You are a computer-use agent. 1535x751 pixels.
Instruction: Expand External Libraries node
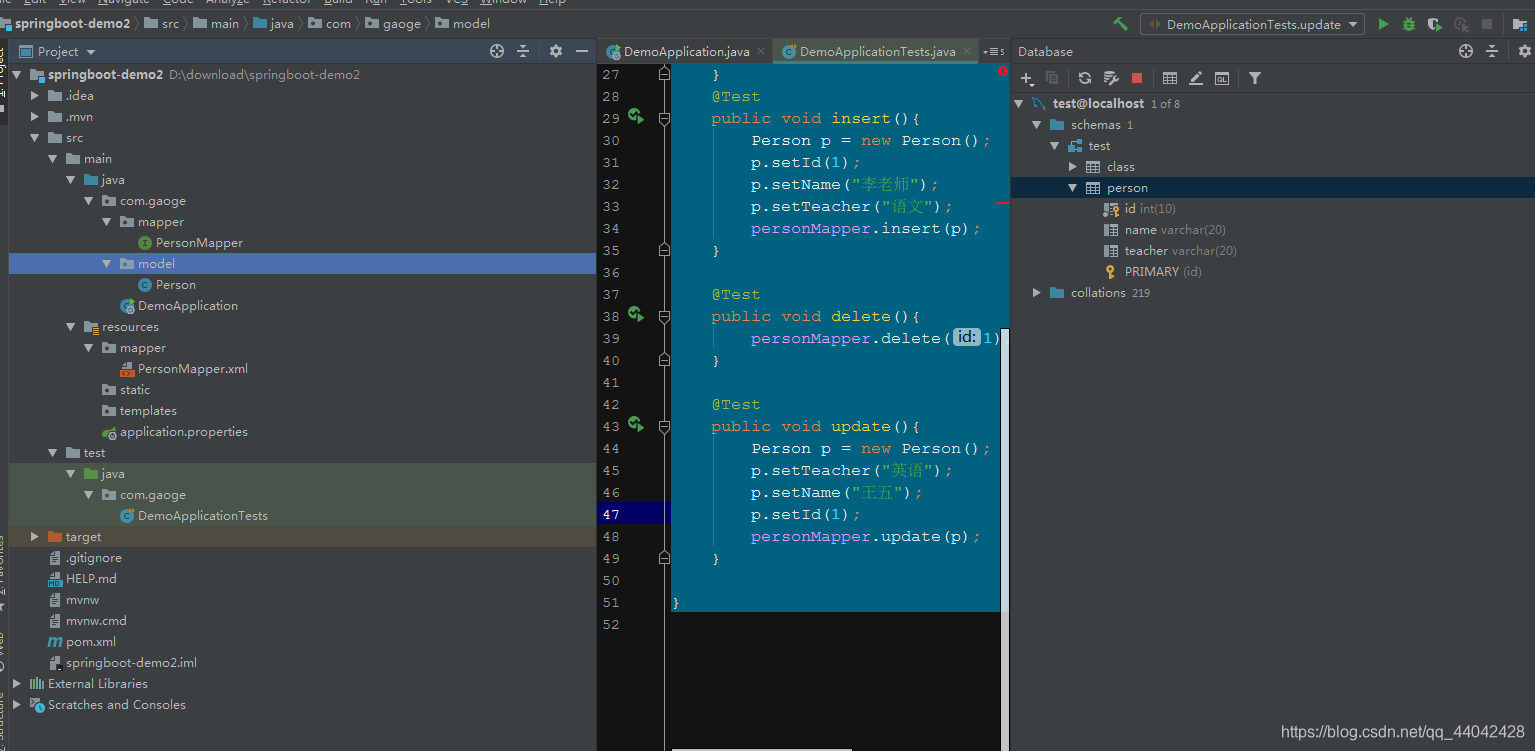coord(17,684)
